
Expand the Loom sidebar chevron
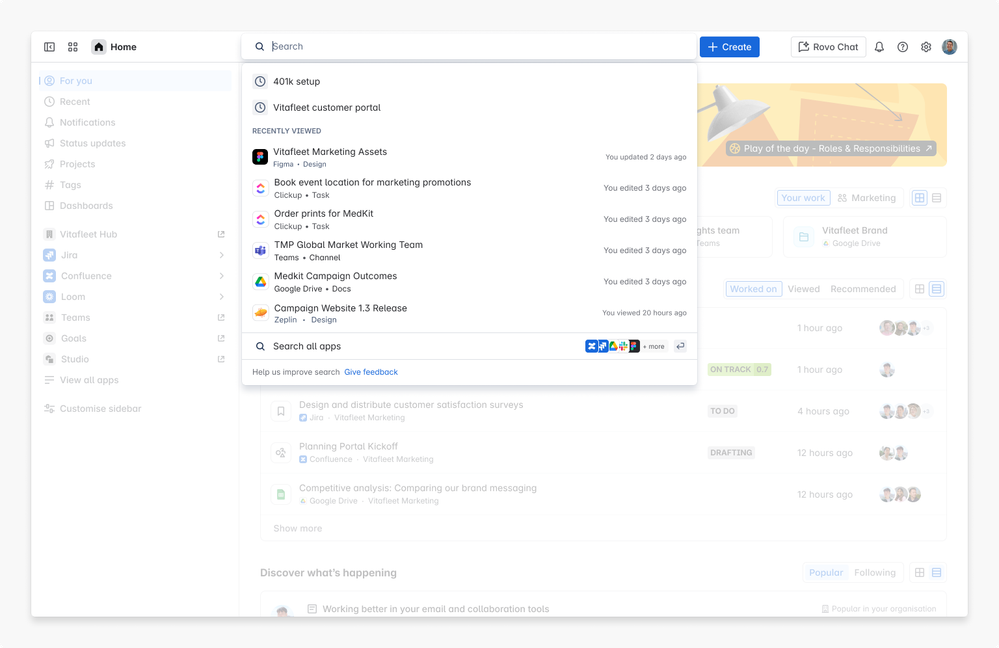(221, 297)
